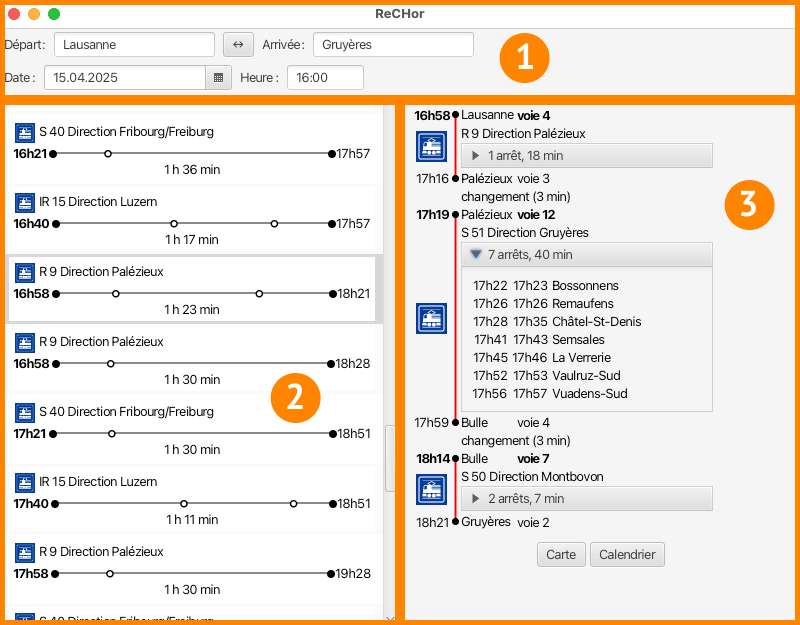The image size is (800, 625).
Task: Click train icon of S 40 16h21 journey
Action: 25,133
